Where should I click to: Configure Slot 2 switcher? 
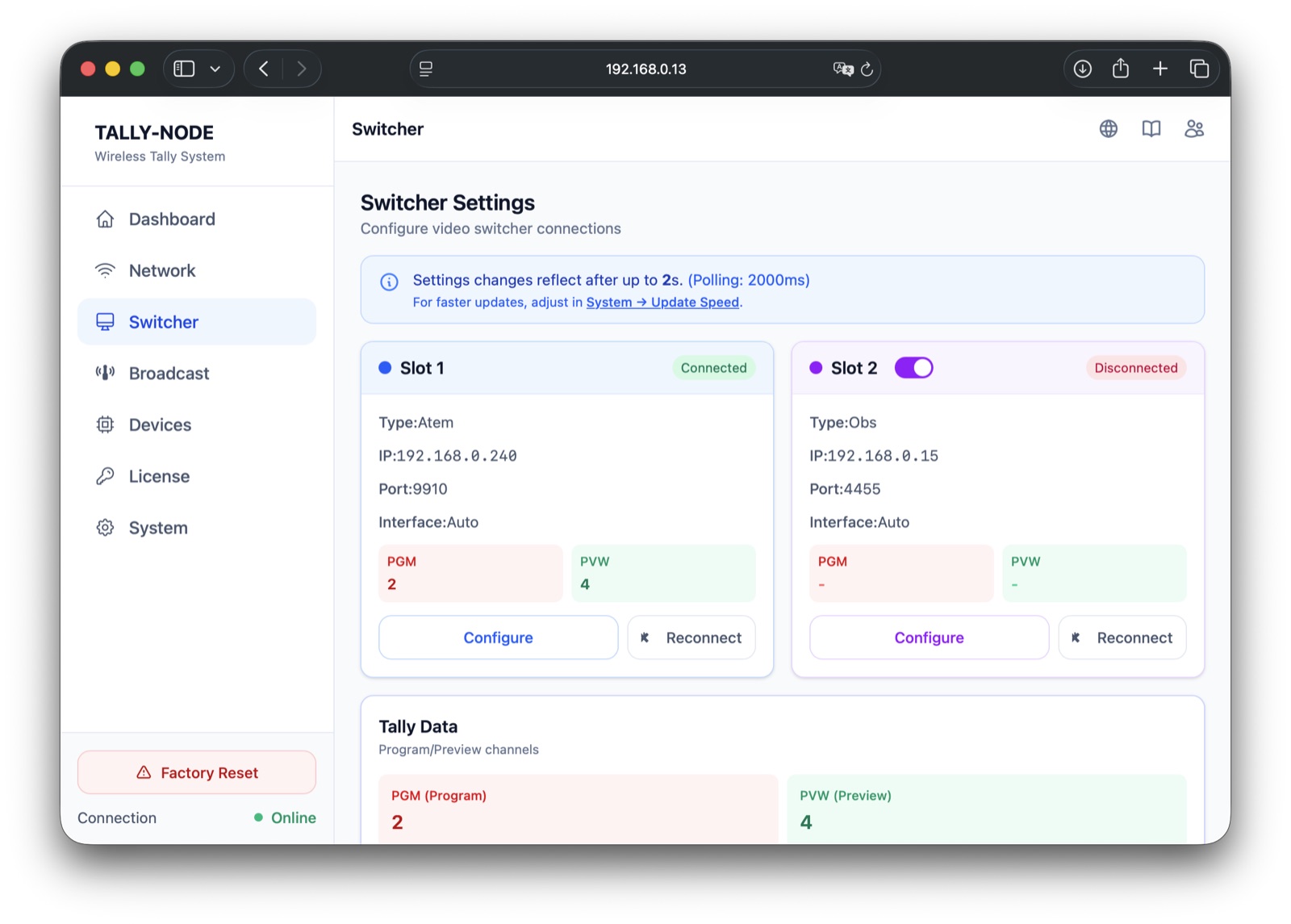(929, 638)
